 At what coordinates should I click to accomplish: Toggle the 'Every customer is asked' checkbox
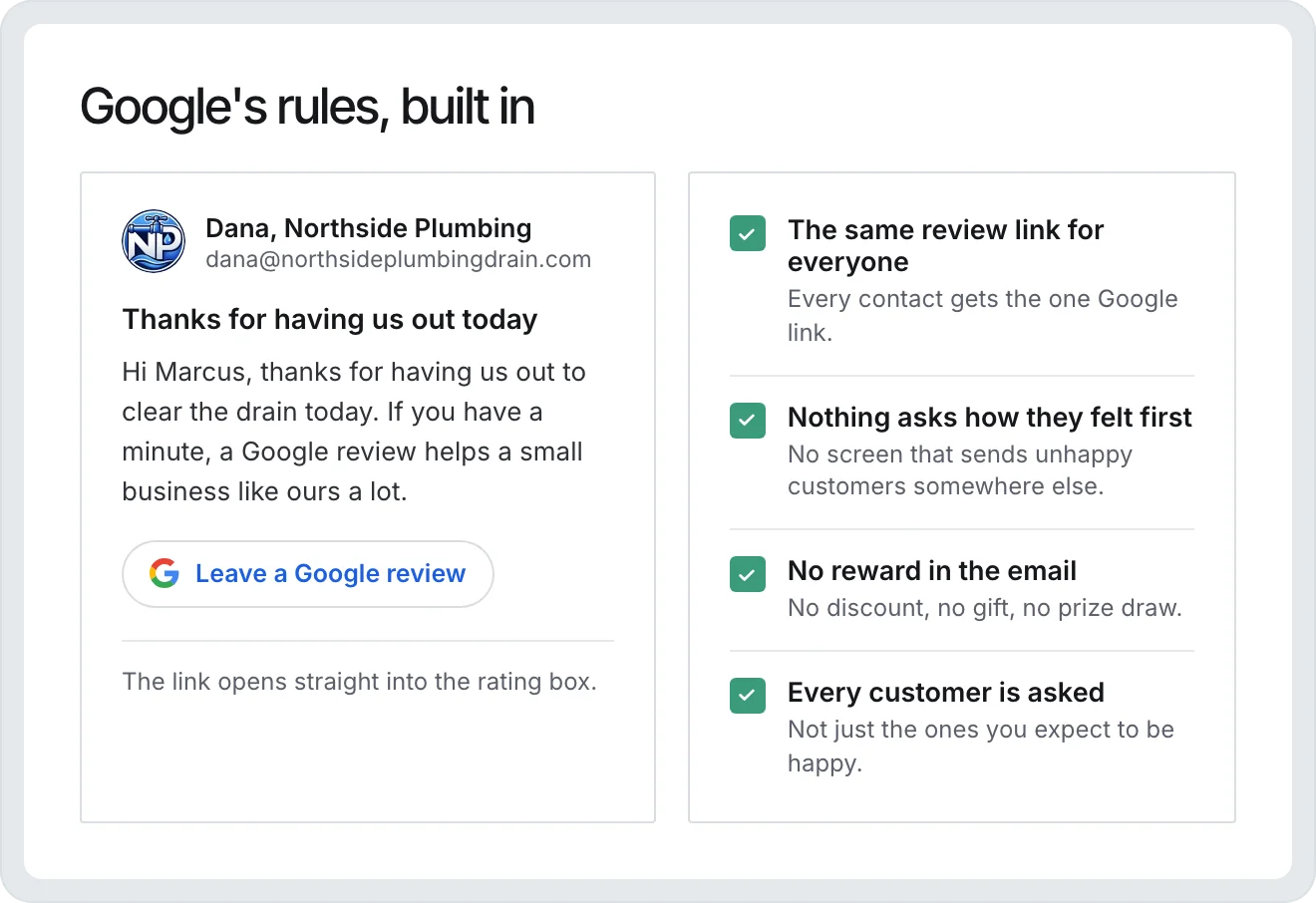coord(748,696)
